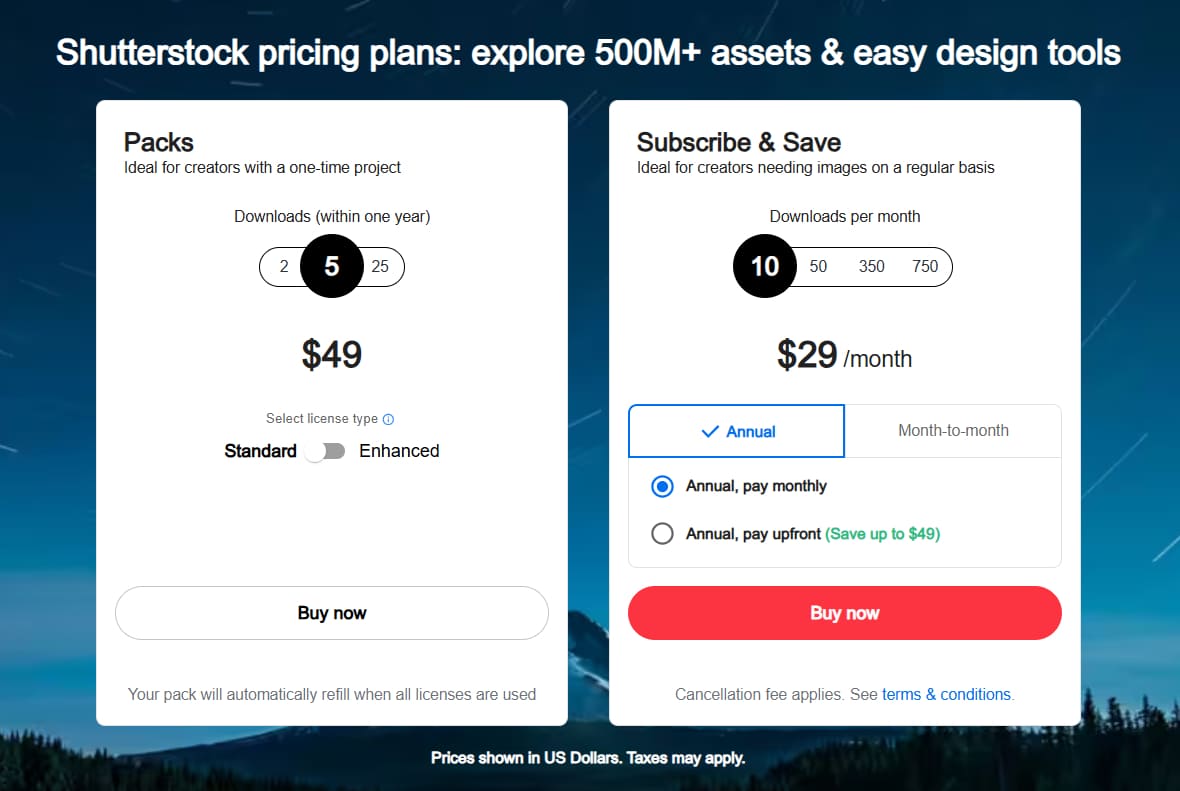
Task: Select 10 downloads per month
Action: click(765, 267)
